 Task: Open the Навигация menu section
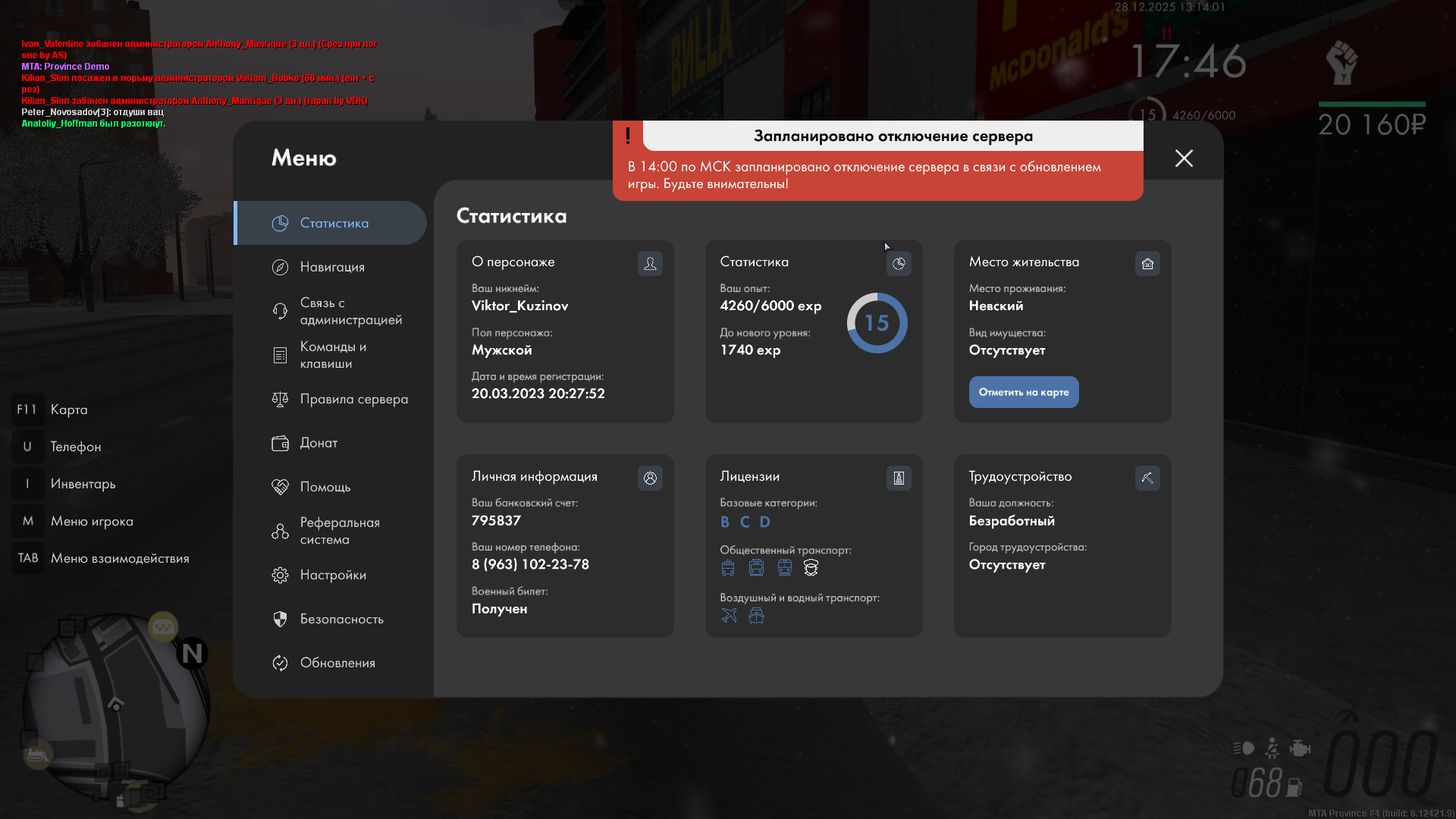click(x=331, y=267)
